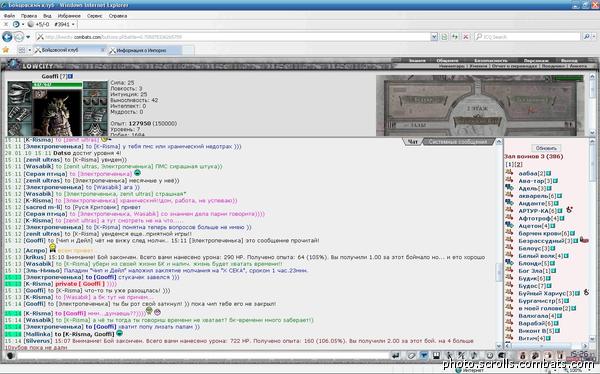Expand the address bar URL dropdown

[434, 37]
